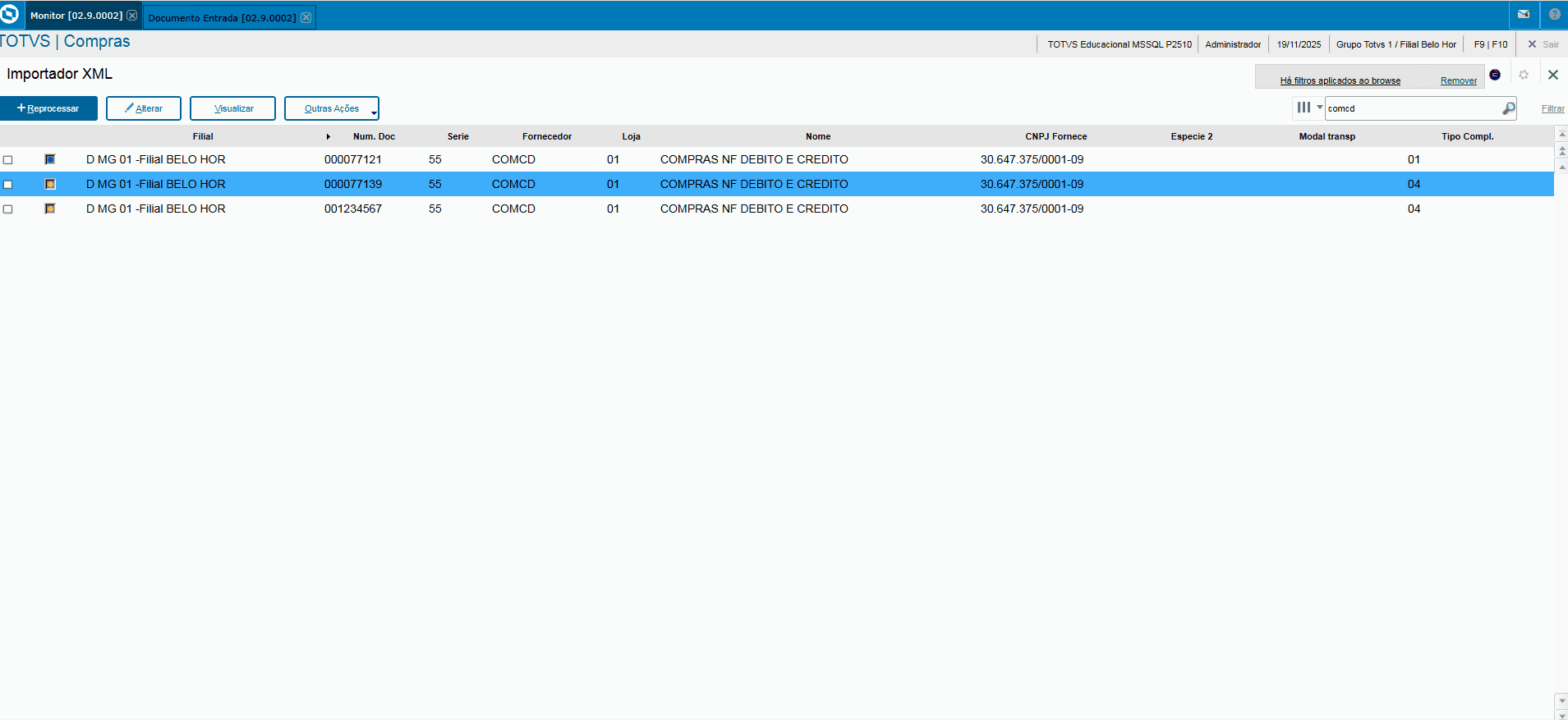Screen dimensions: 1568x720
Task: Click the Remover filter link
Action: (1458, 80)
